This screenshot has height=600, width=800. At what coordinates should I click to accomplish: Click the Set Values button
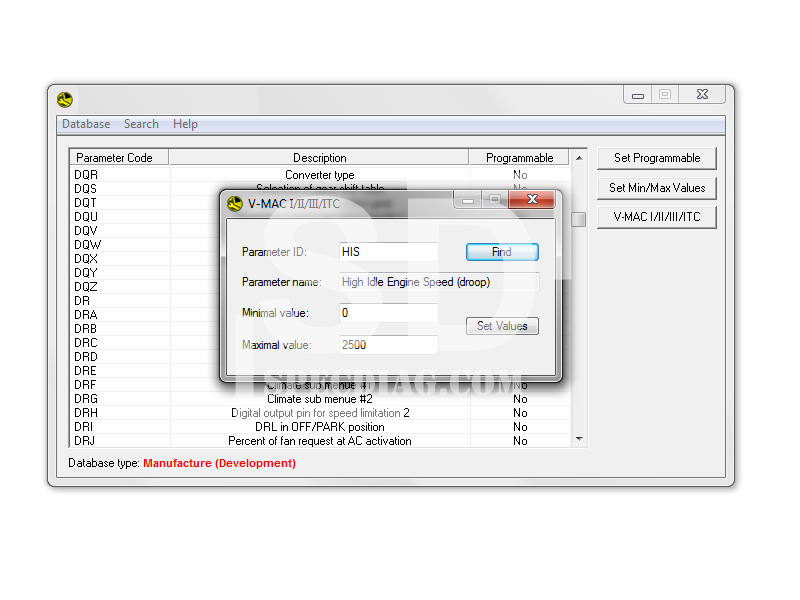point(502,326)
